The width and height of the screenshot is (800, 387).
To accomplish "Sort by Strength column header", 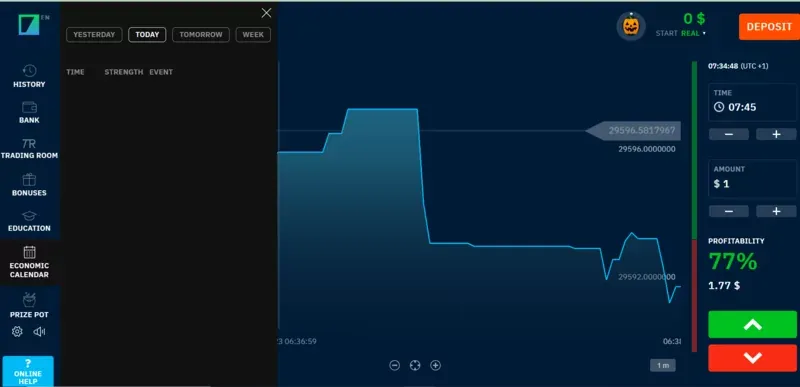I will [x=123, y=72].
